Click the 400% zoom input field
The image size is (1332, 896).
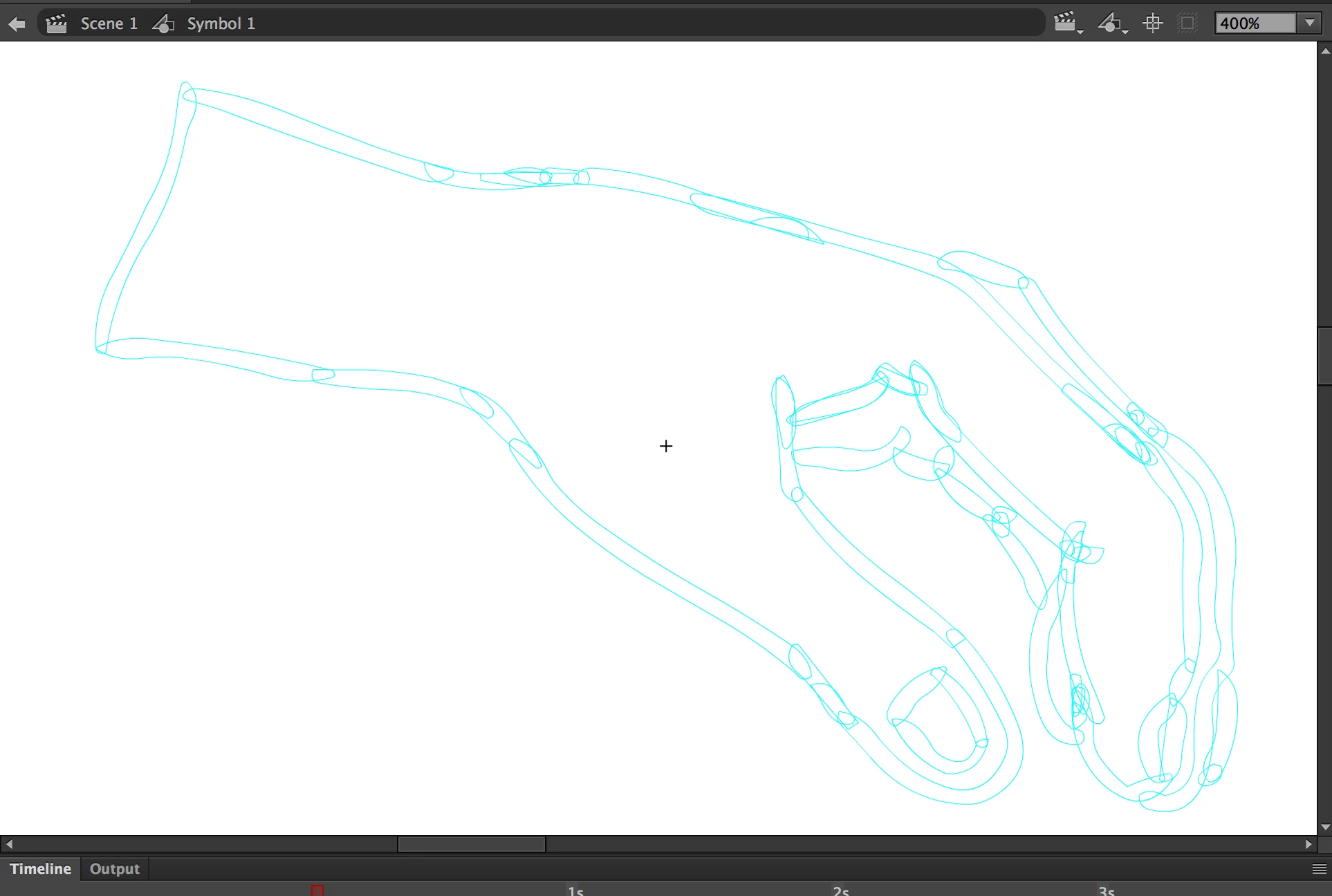(x=1255, y=24)
